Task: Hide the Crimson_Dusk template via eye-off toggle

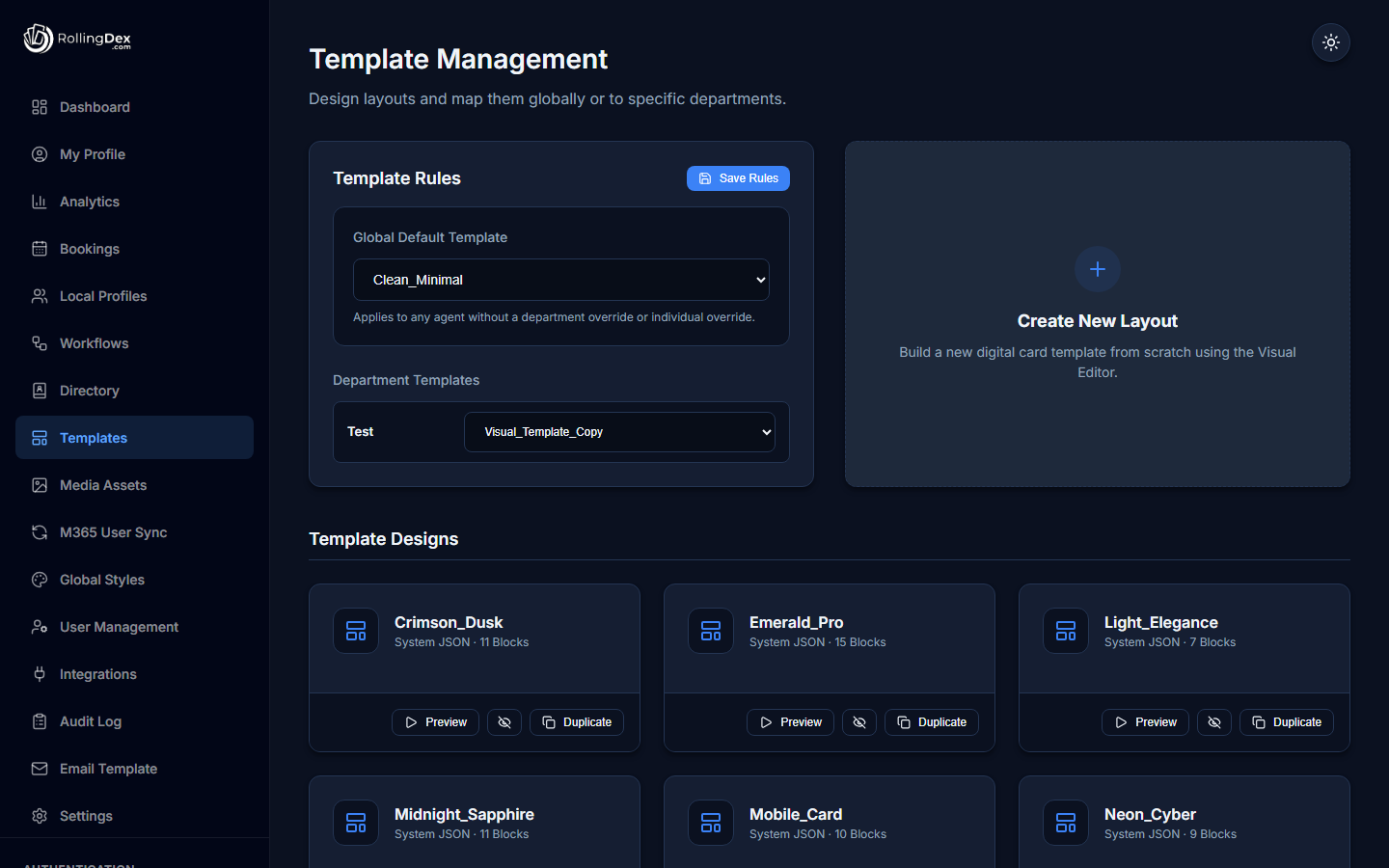Action: 504,722
